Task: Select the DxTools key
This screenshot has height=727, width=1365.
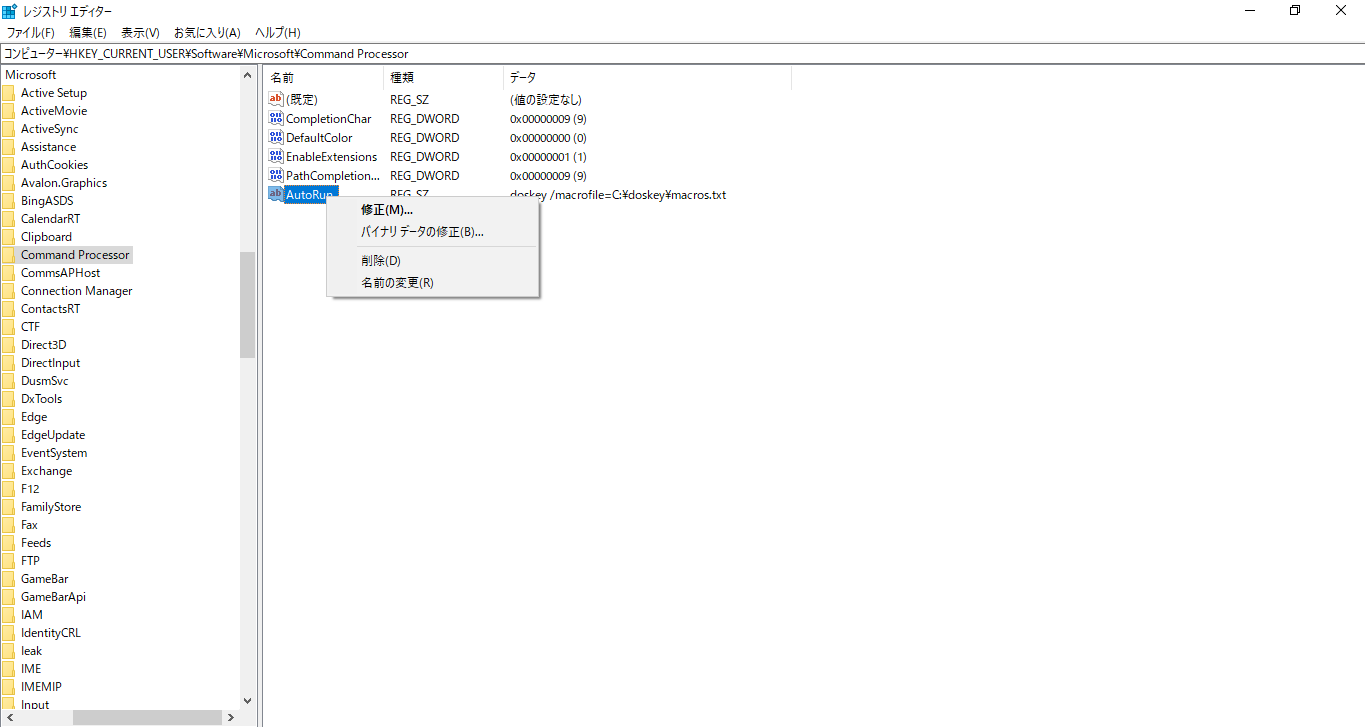Action: (41, 399)
